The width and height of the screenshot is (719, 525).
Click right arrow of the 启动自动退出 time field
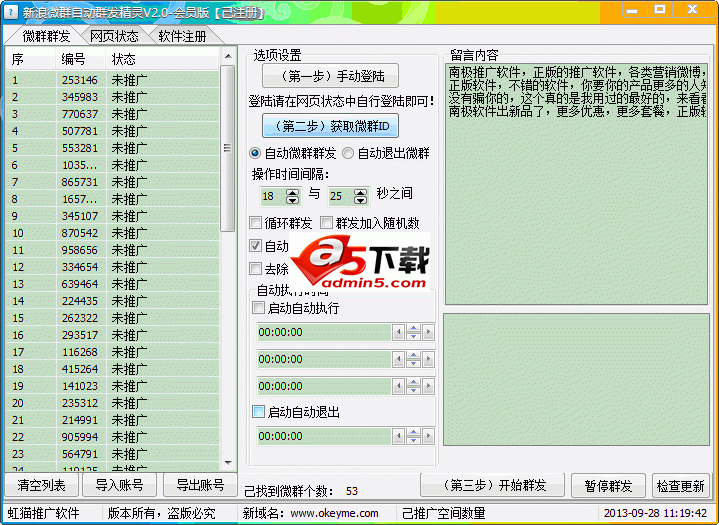coord(428,437)
